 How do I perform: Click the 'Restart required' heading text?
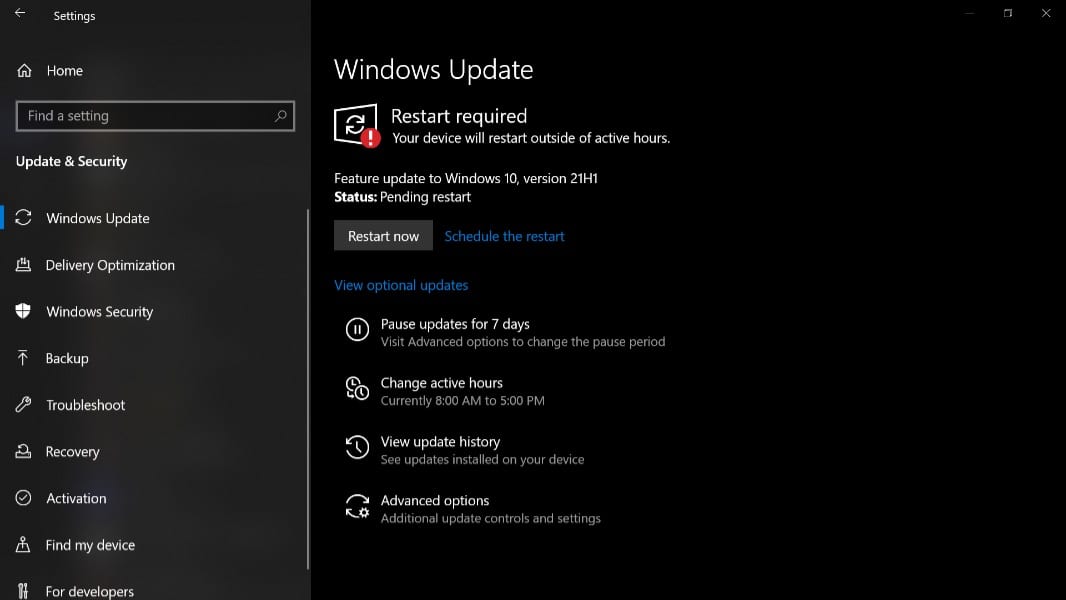[x=459, y=116]
